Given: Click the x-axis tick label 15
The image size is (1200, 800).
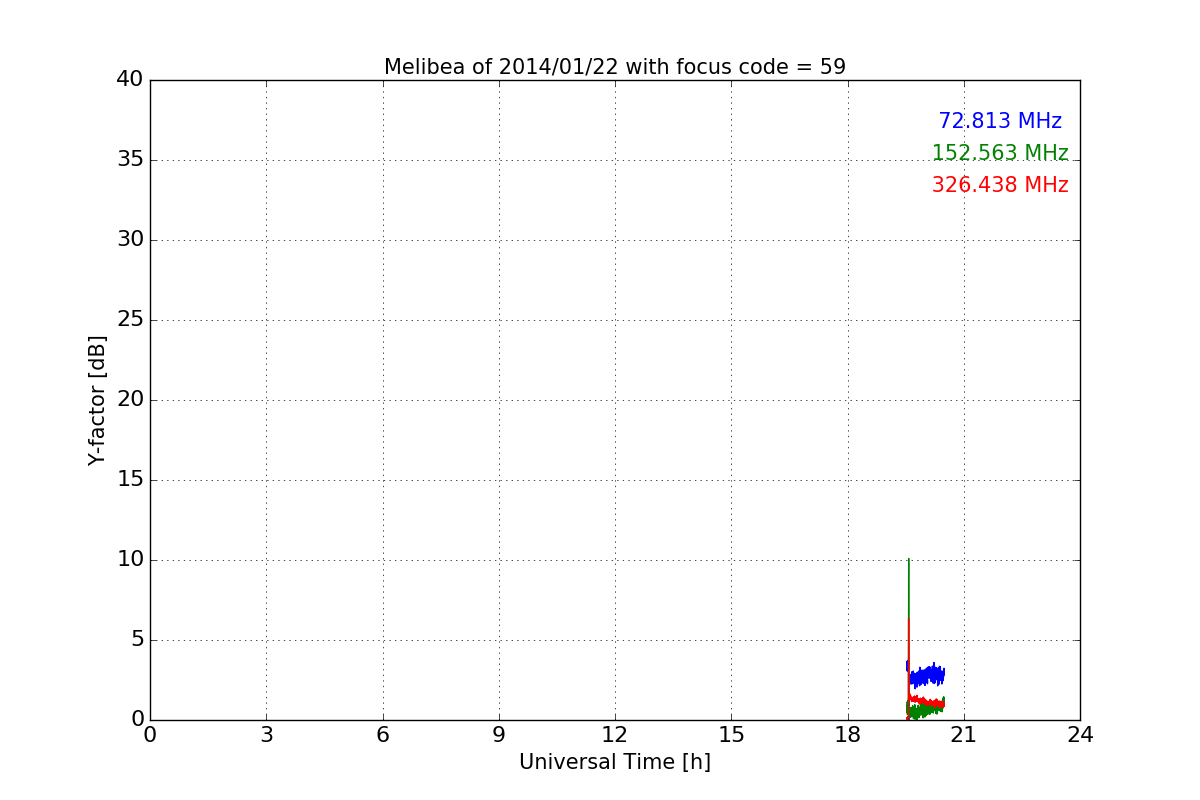Looking at the screenshot, I should point(731,735).
